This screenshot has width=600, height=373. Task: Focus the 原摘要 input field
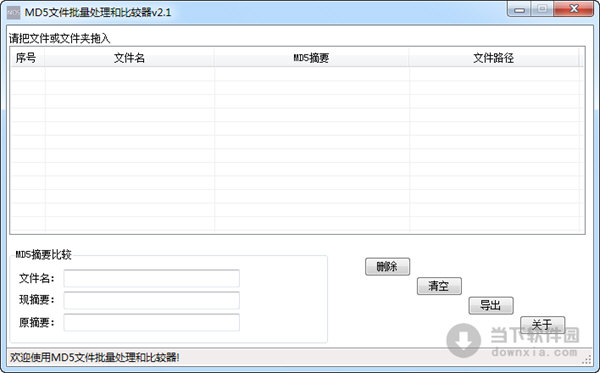152,323
